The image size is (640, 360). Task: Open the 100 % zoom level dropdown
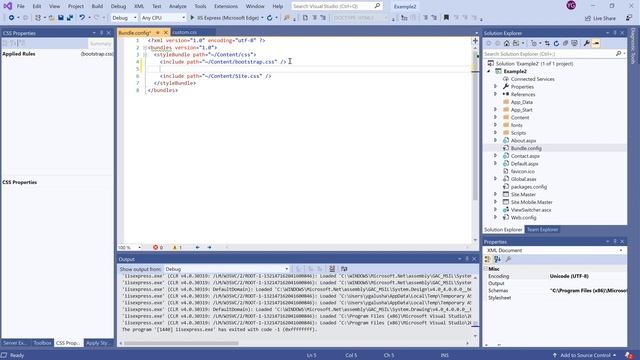(129, 247)
